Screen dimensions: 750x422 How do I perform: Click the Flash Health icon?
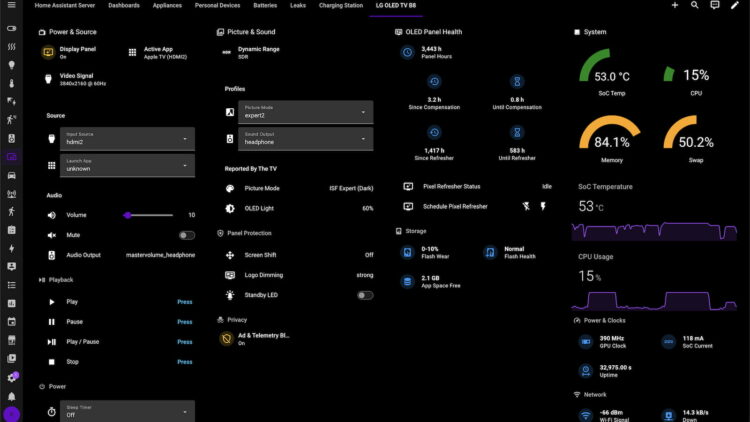(x=490, y=252)
